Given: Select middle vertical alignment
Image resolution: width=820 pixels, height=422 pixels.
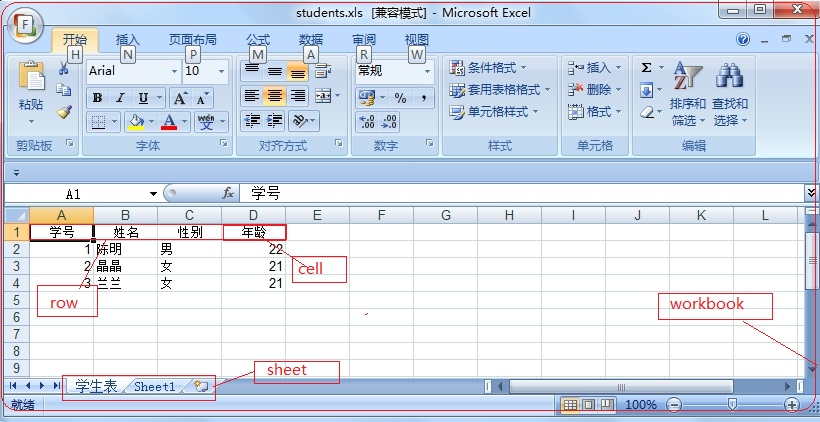Looking at the screenshot, I should 275,71.
